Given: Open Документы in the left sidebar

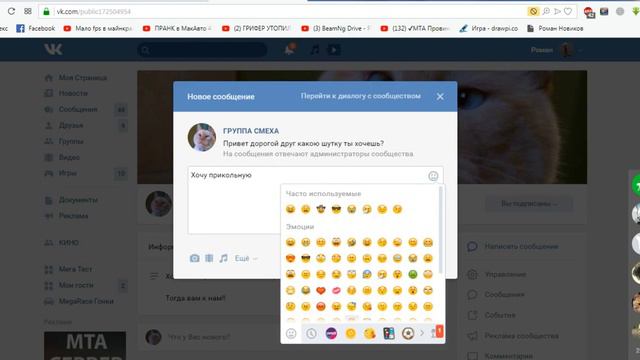Looking at the screenshot, I should coord(78,200).
